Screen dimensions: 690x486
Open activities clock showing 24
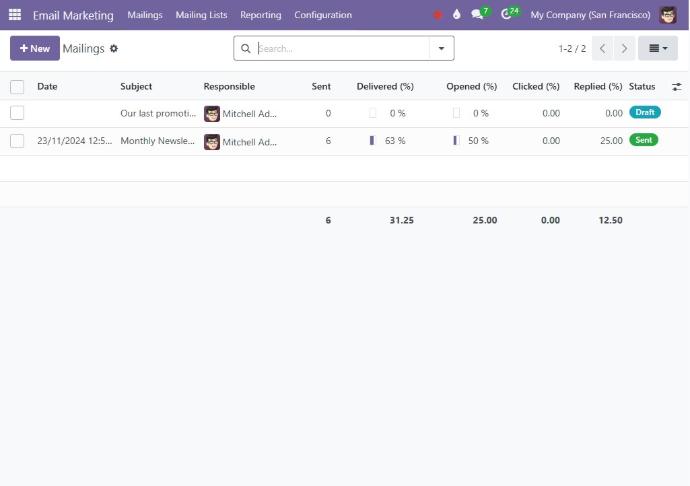coord(509,15)
